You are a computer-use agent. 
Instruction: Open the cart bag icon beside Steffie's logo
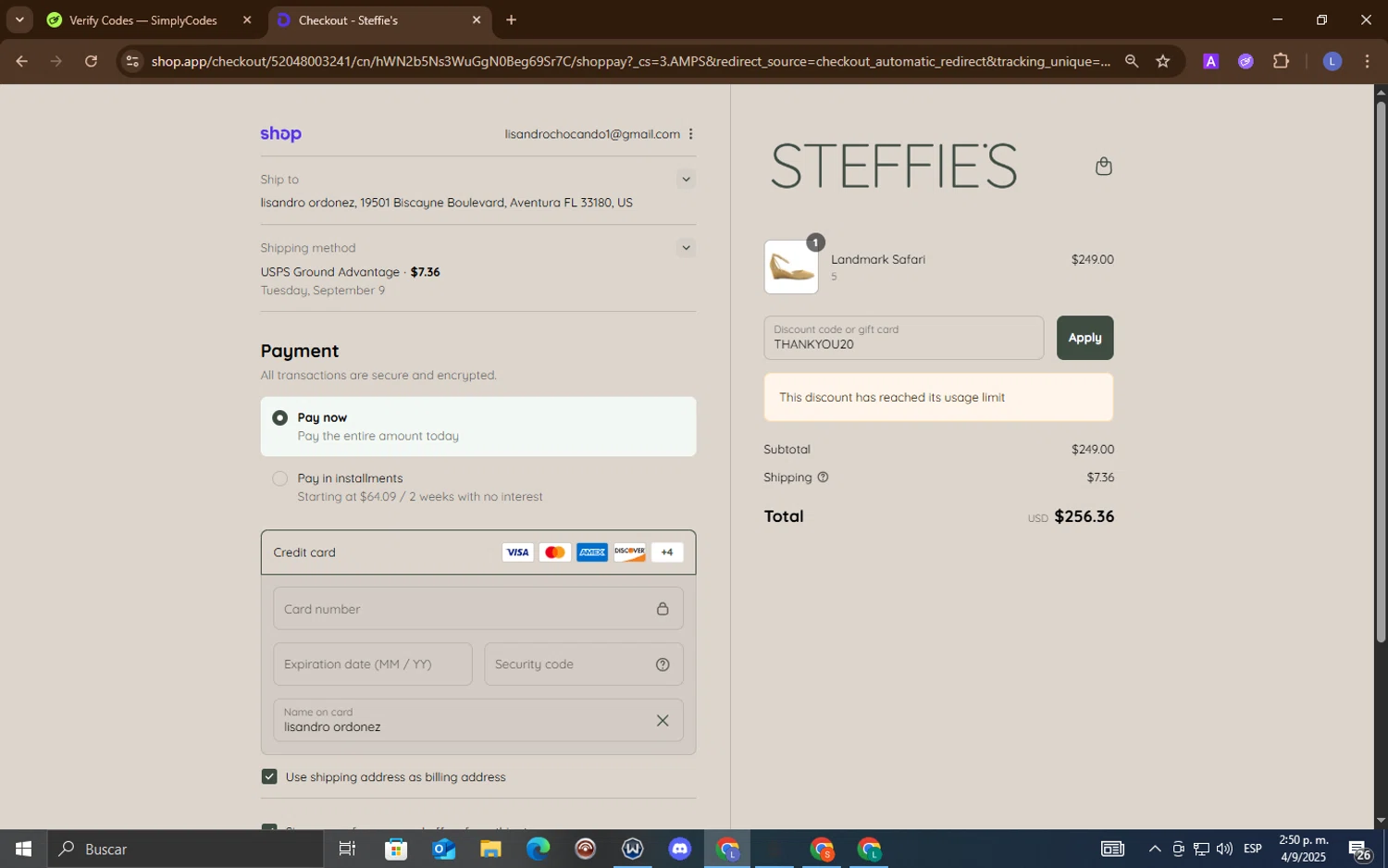[x=1103, y=167]
